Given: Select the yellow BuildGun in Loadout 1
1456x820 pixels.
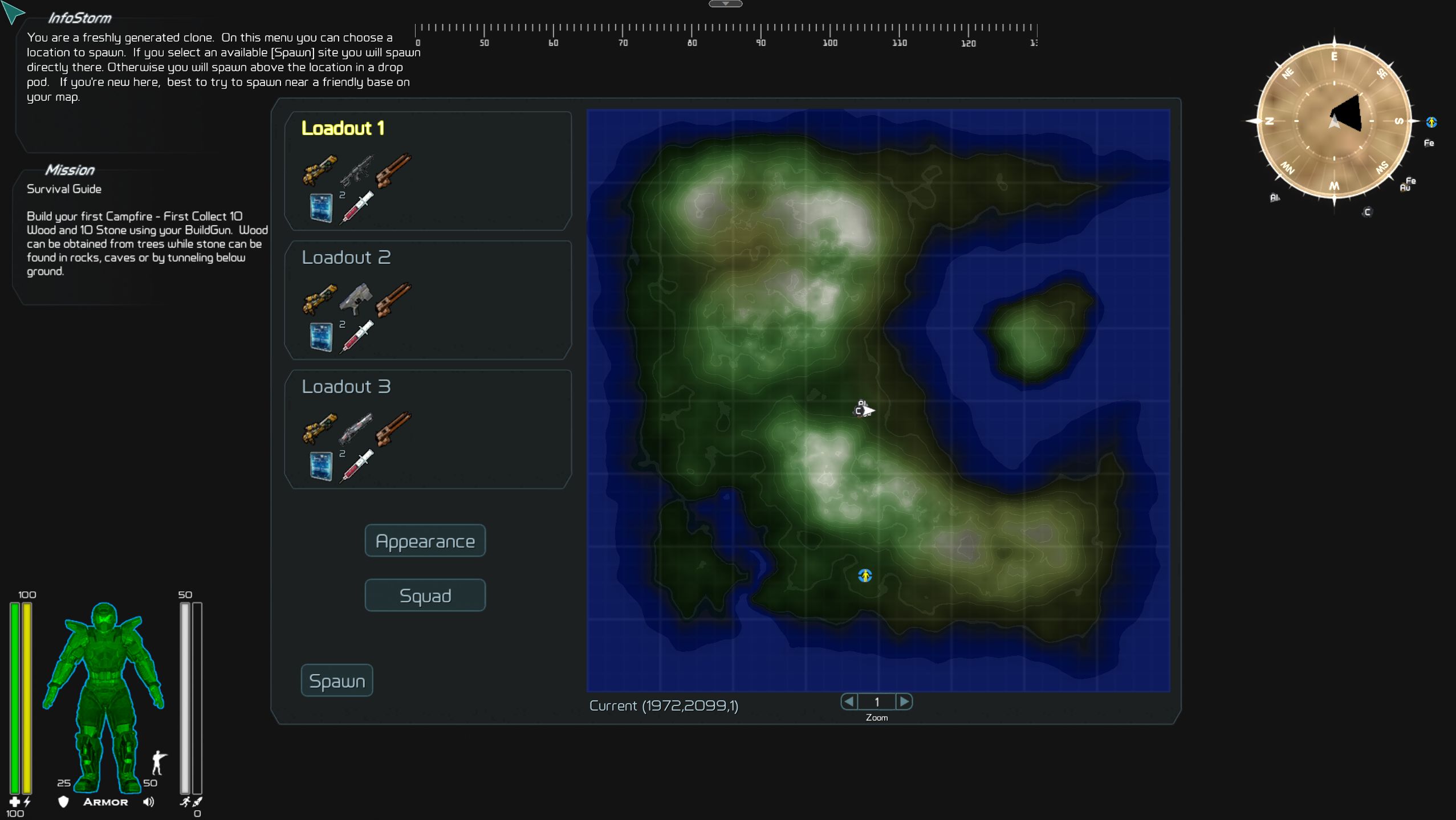Looking at the screenshot, I should (x=320, y=170).
